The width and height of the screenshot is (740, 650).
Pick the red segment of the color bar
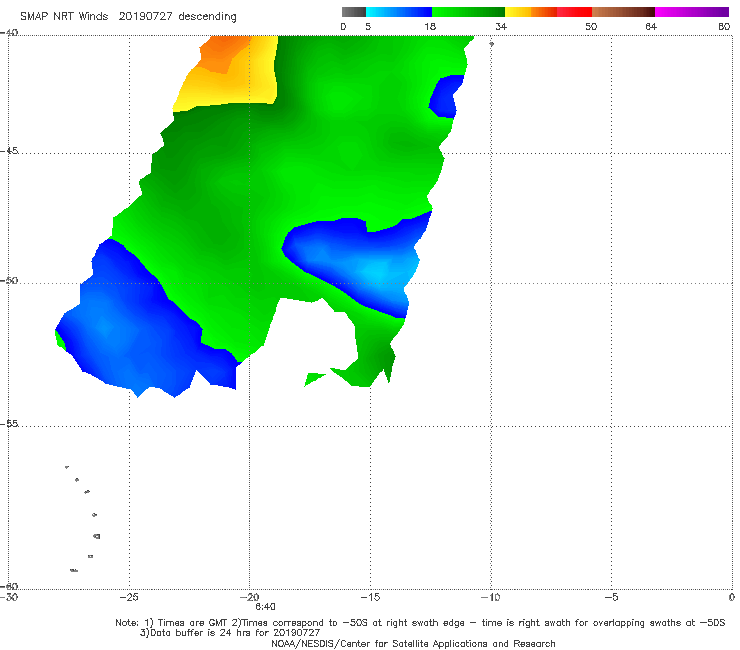coord(574,12)
